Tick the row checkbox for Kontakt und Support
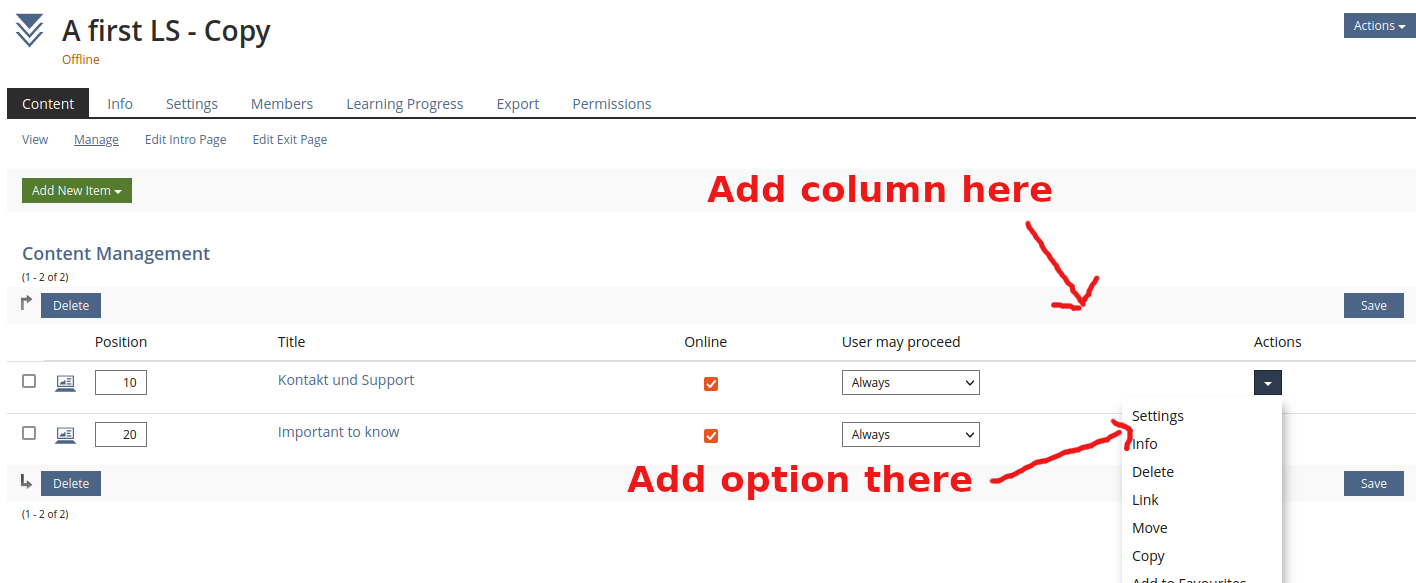The width and height of the screenshot is (1416, 583). [29, 381]
